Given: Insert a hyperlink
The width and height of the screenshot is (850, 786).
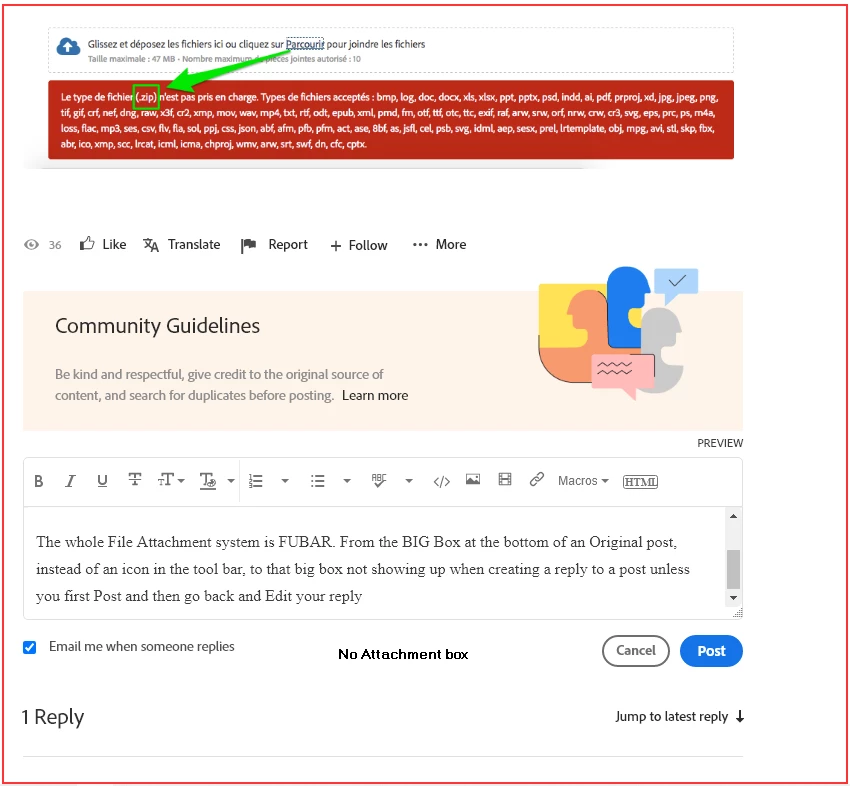Looking at the screenshot, I should (x=537, y=479).
